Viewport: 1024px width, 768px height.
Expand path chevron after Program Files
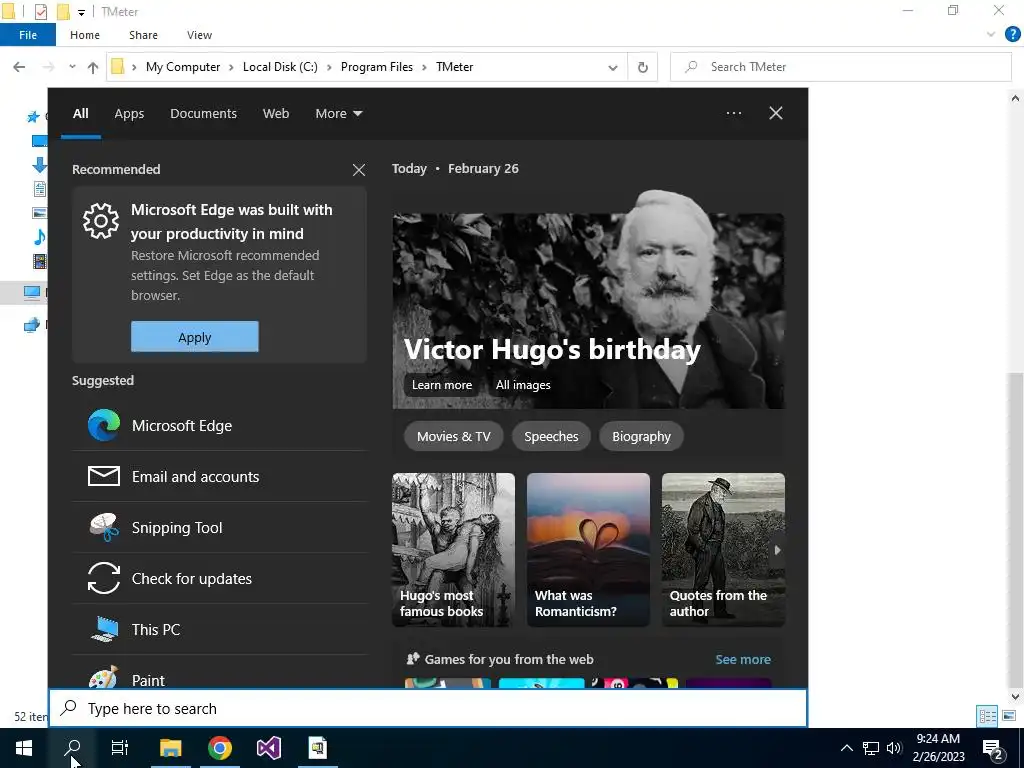tap(424, 67)
